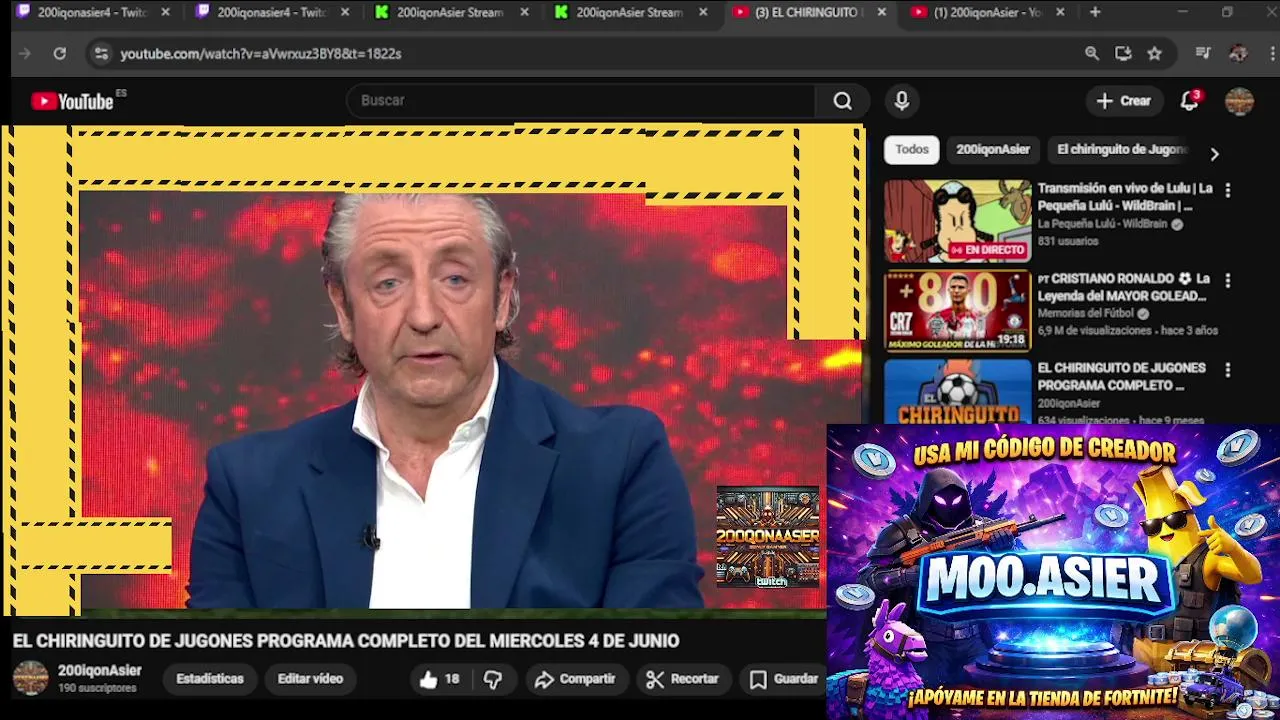
Task: Switch to the second 200iqonAsier Stream Kick tab
Action: point(631,12)
